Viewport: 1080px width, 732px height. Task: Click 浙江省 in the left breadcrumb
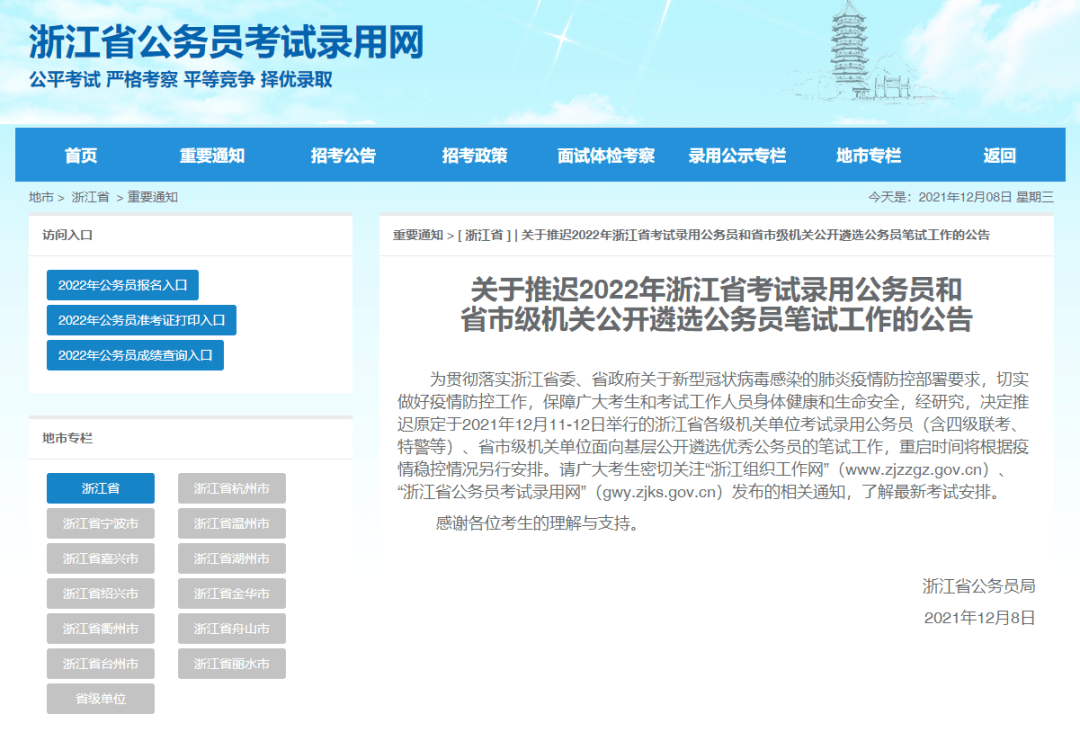tap(90, 197)
